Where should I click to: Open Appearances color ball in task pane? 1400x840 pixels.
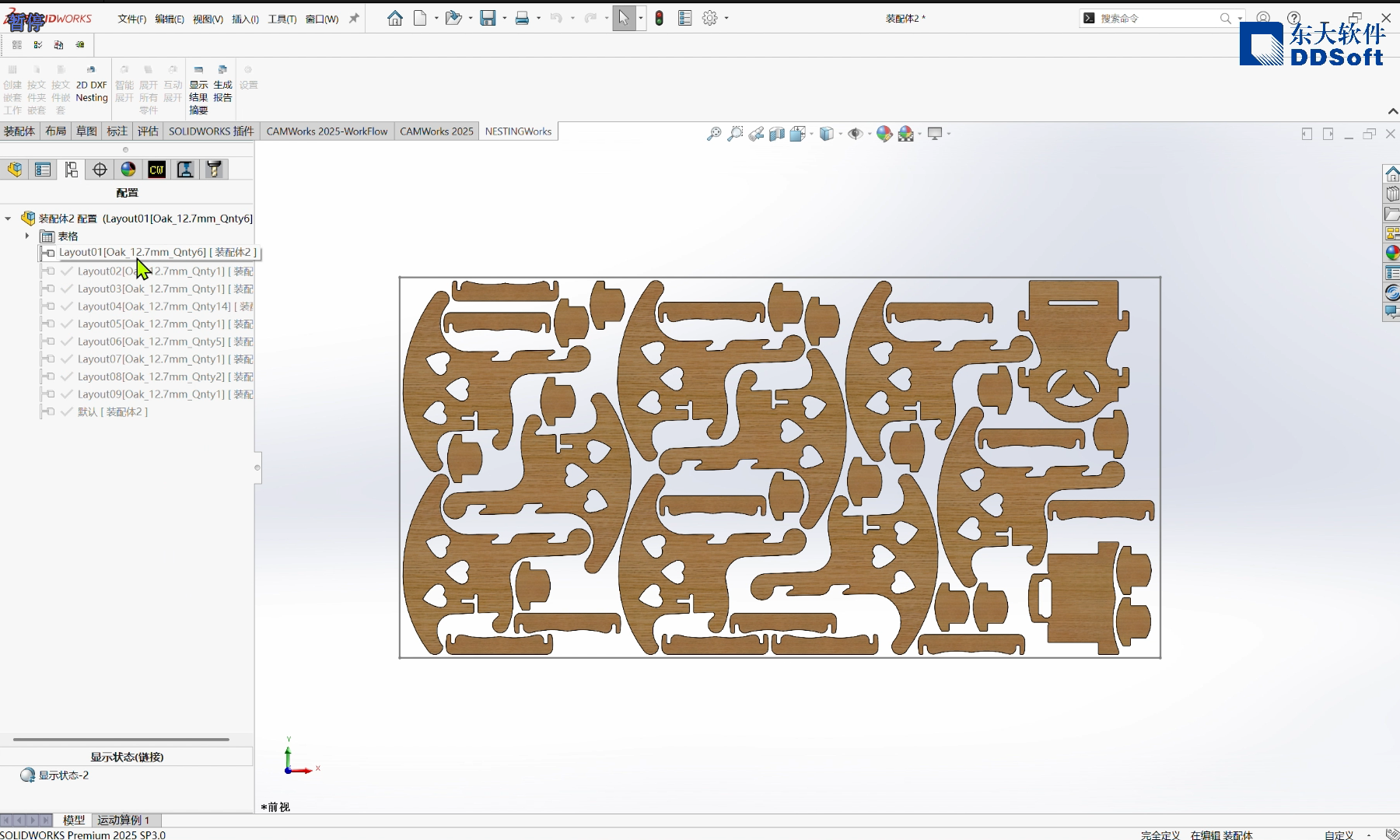click(1392, 253)
